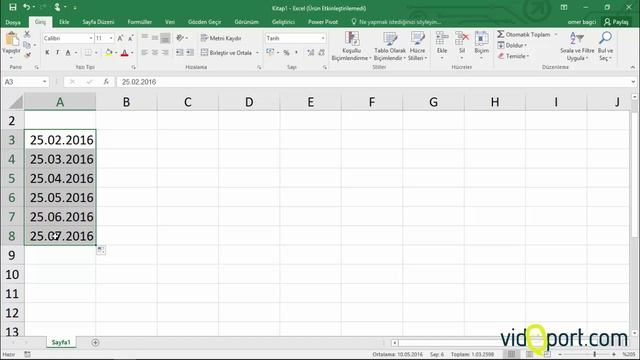The width and height of the screenshot is (640, 360).
Task: Save the workbook with the Save icon
Action: point(13,7)
